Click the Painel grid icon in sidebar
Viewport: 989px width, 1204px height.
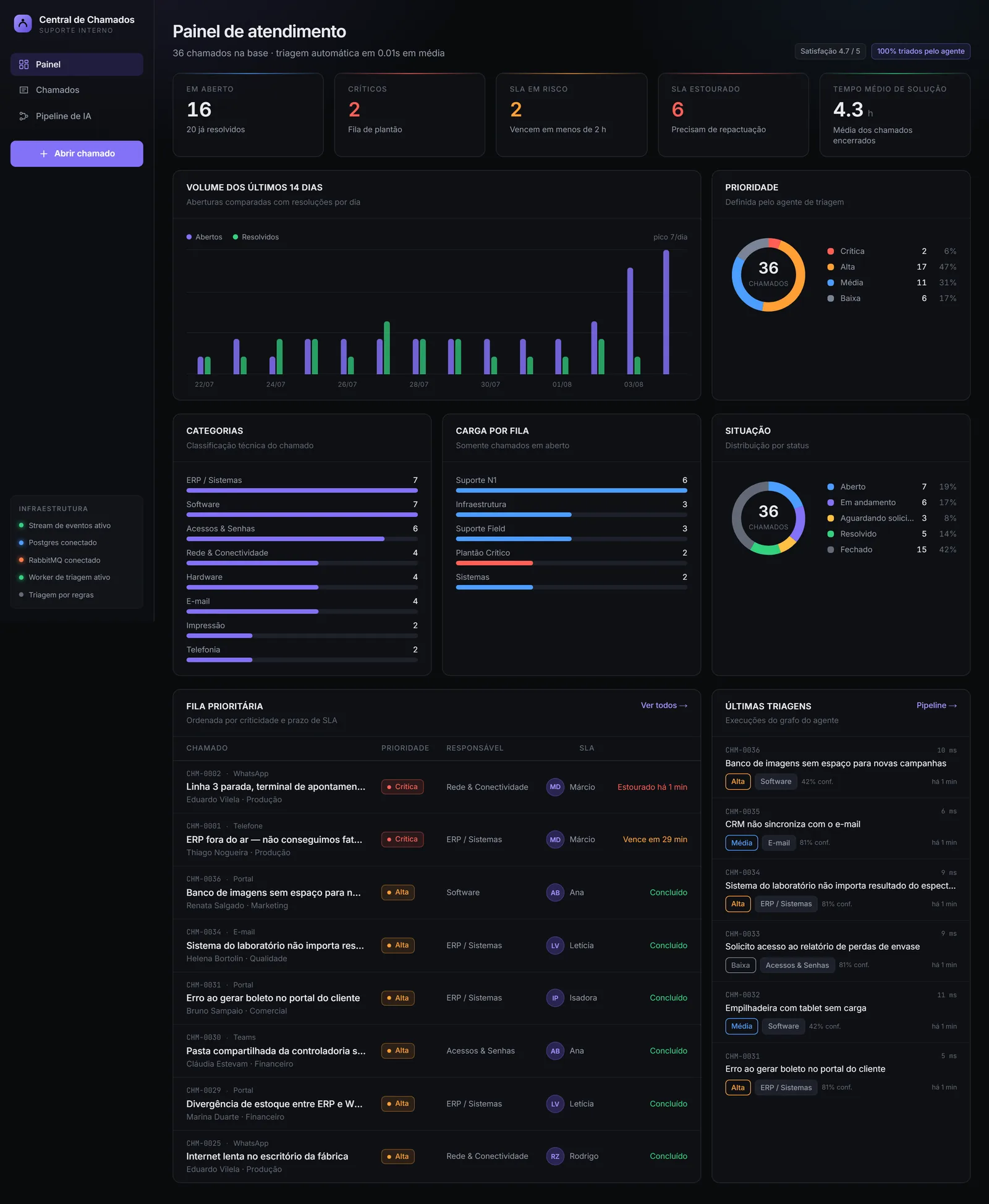pos(24,64)
